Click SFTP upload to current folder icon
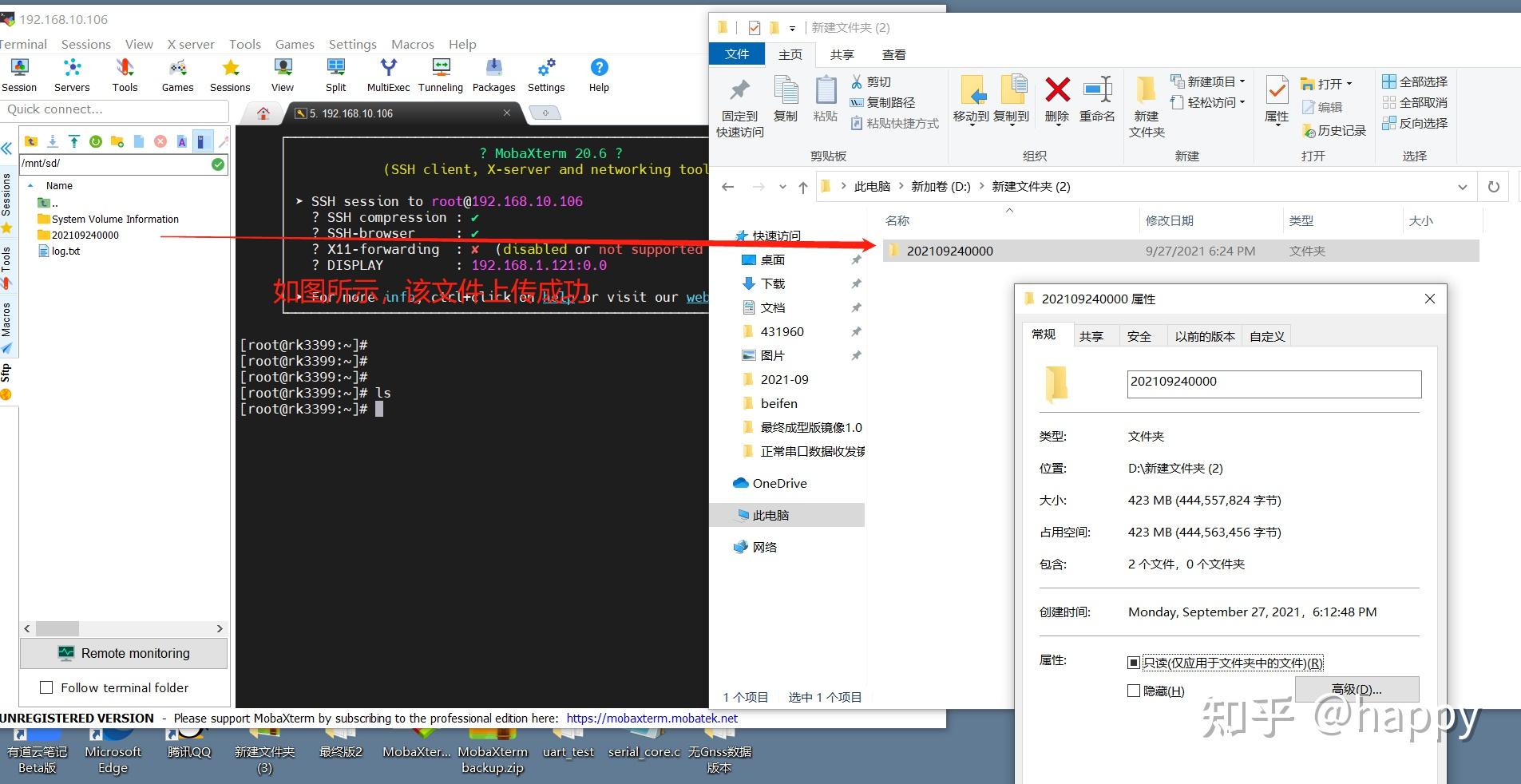 [74, 141]
